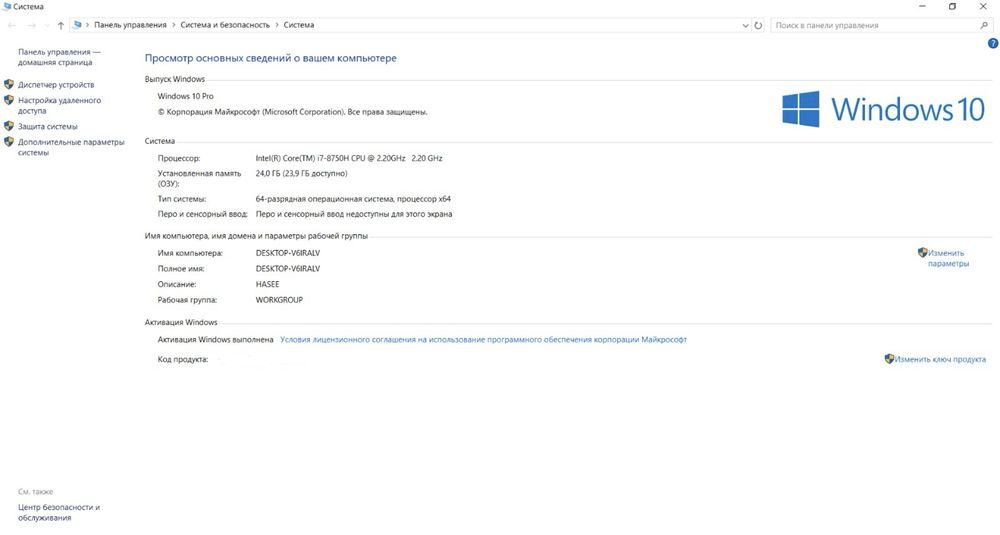Select 'Активация Windows выполнена' text

pos(216,340)
